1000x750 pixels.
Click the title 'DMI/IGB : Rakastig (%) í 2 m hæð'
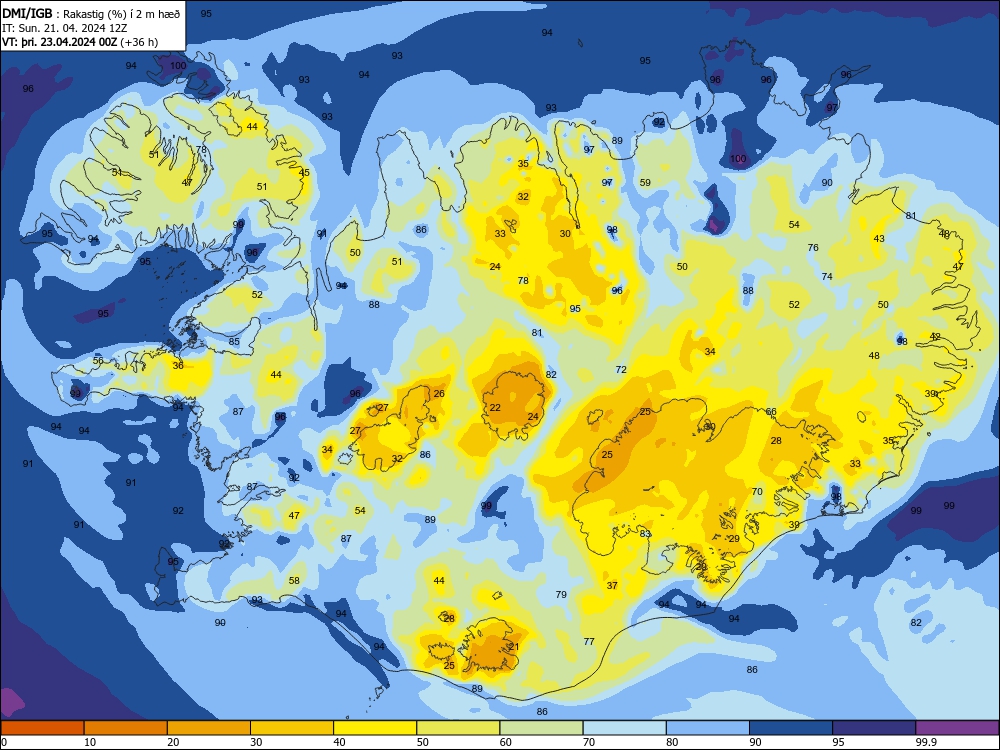click(x=91, y=13)
